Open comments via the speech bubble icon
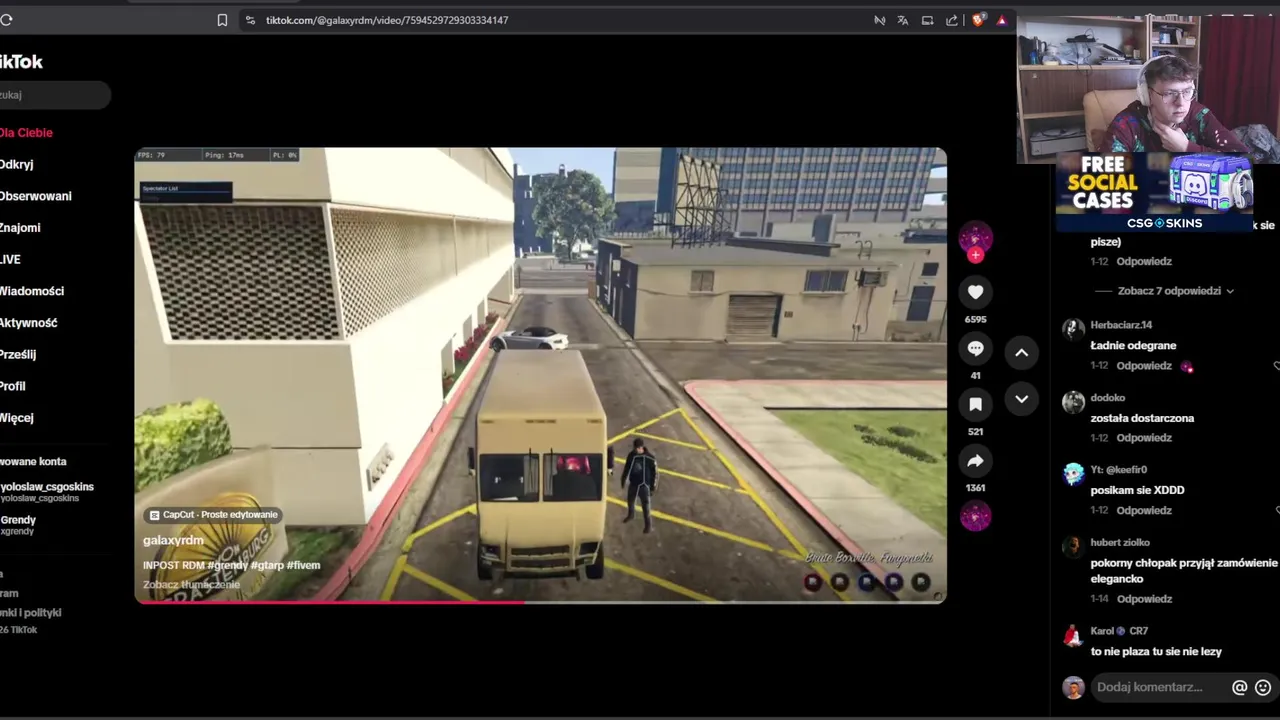 click(975, 348)
